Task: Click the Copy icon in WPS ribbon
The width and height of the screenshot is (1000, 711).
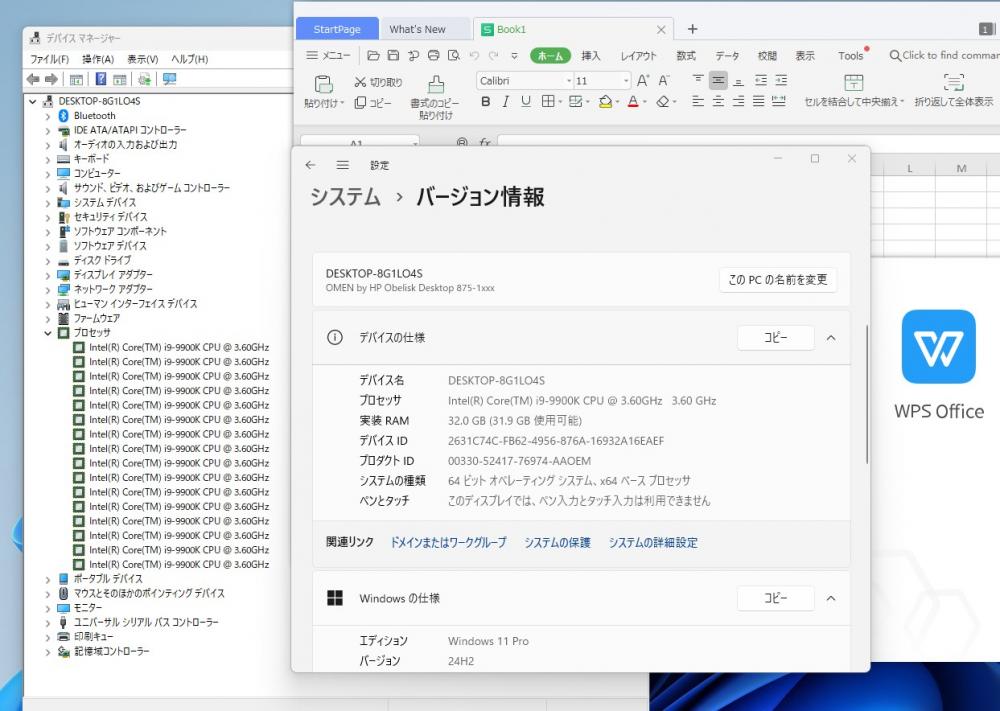Action: [x=360, y=102]
